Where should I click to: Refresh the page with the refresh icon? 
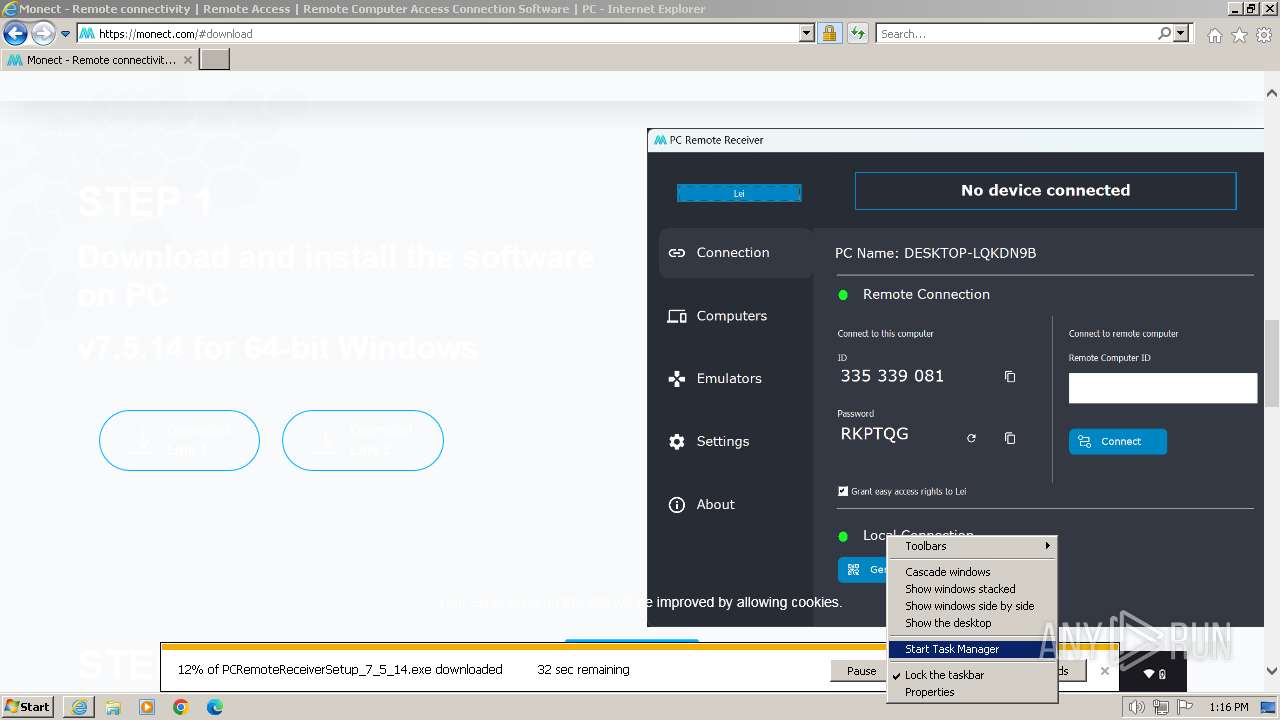click(x=857, y=34)
